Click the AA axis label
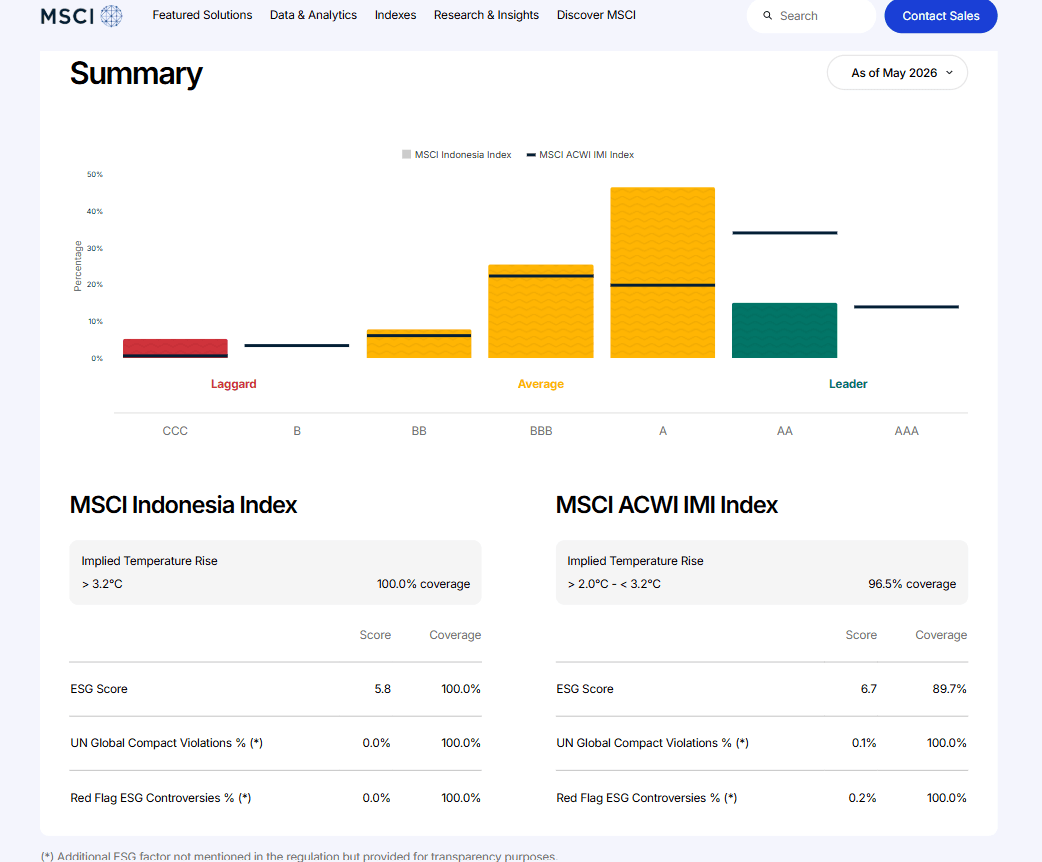 coord(785,431)
